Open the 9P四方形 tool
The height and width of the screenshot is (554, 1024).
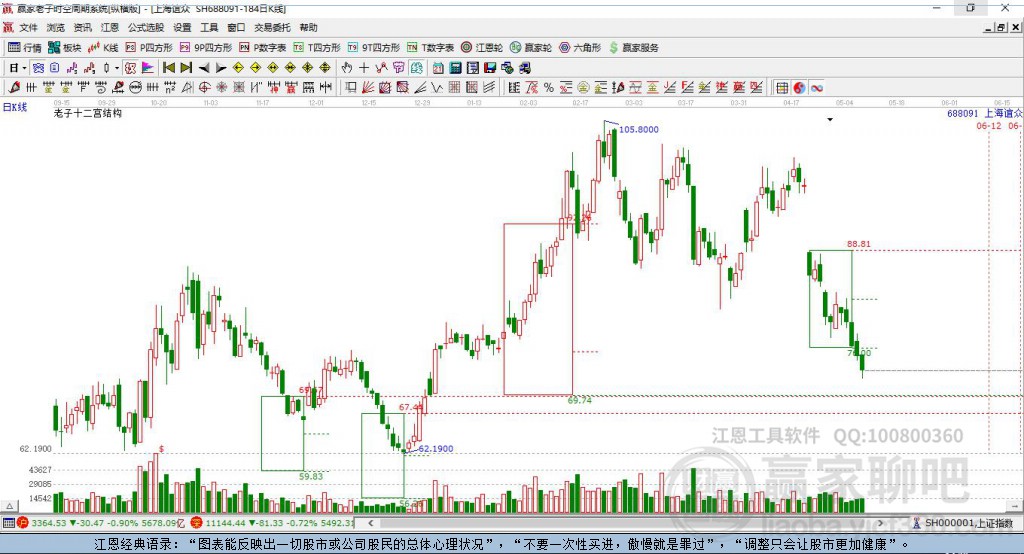(x=206, y=48)
